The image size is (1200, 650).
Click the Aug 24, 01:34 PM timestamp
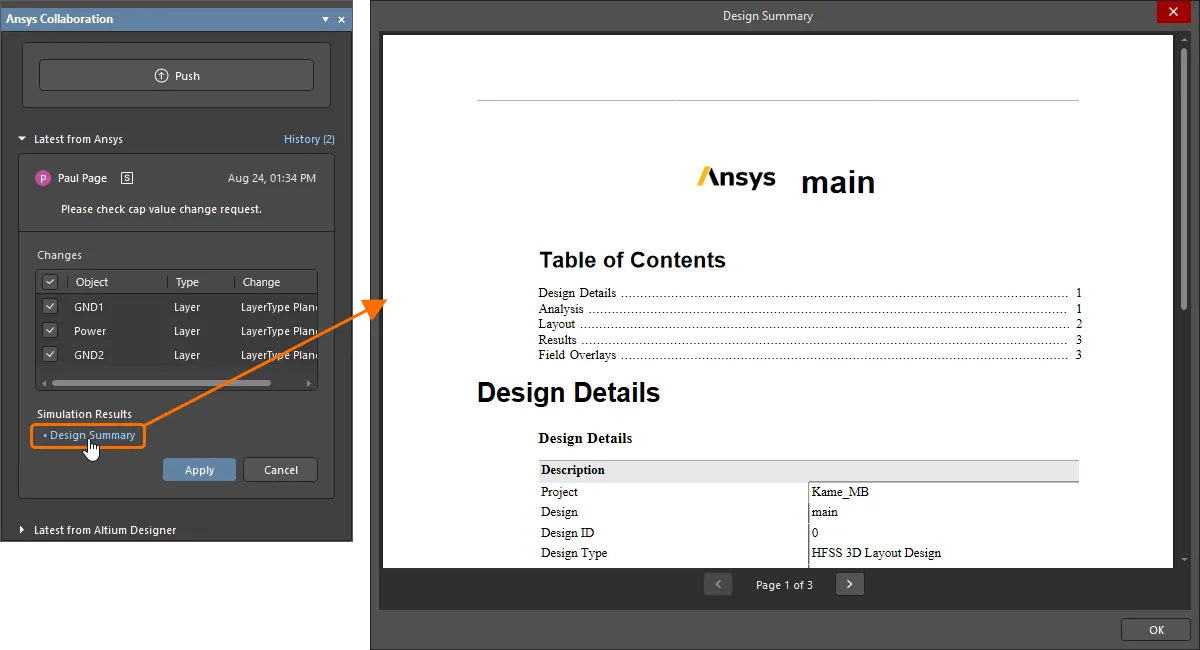pos(272,178)
